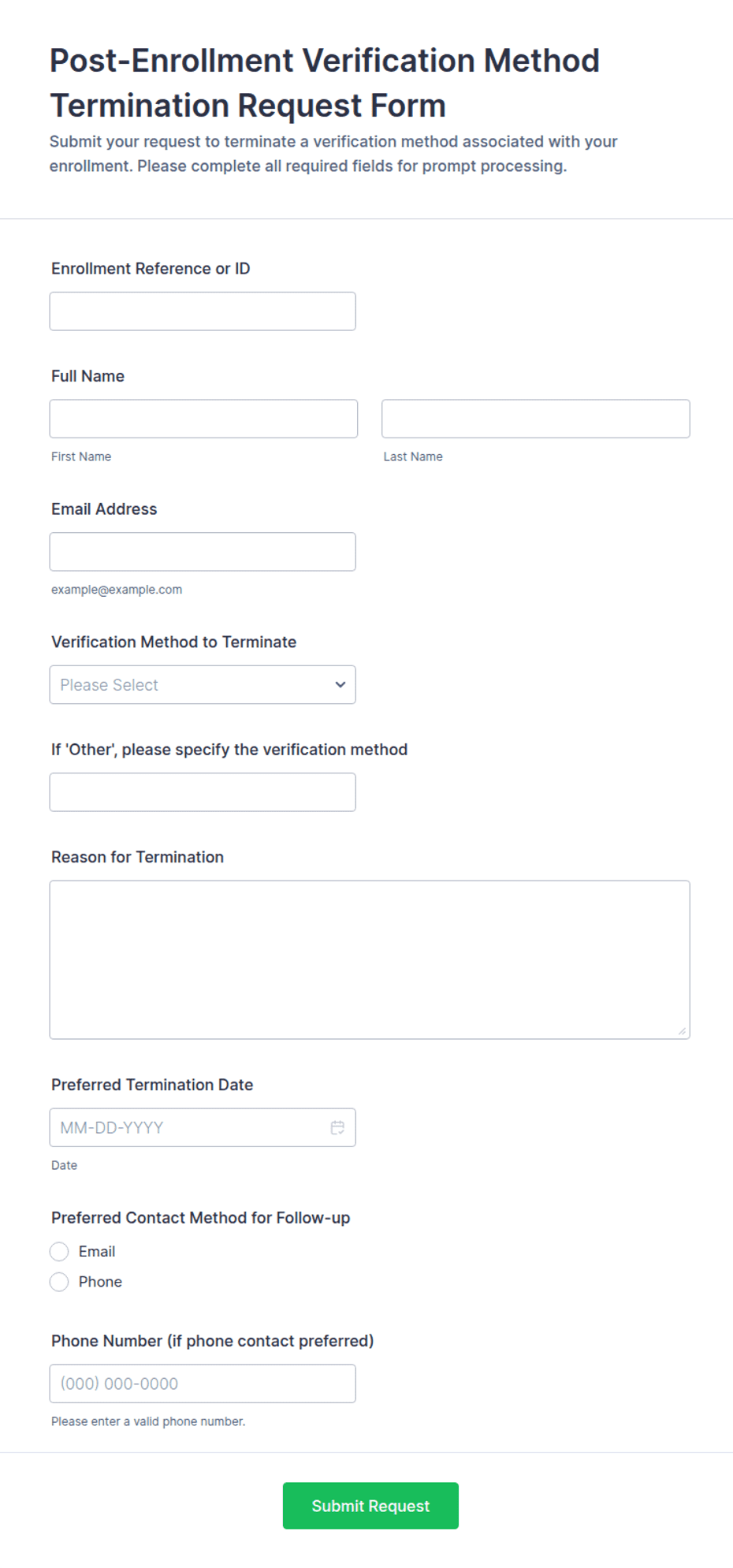Click the Submit Request button

tap(370, 1506)
